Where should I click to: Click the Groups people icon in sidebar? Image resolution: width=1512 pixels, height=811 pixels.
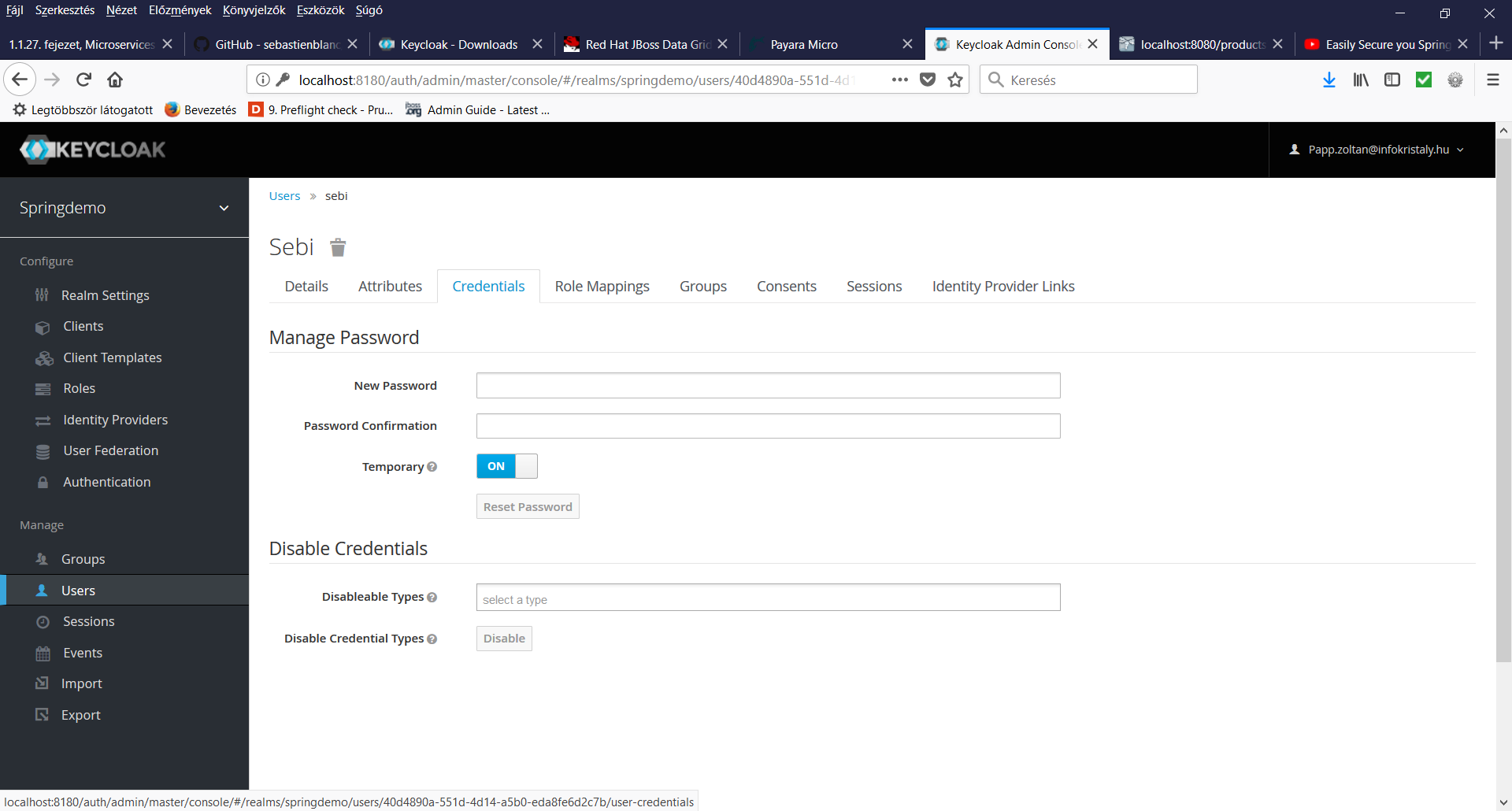(42, 559)
